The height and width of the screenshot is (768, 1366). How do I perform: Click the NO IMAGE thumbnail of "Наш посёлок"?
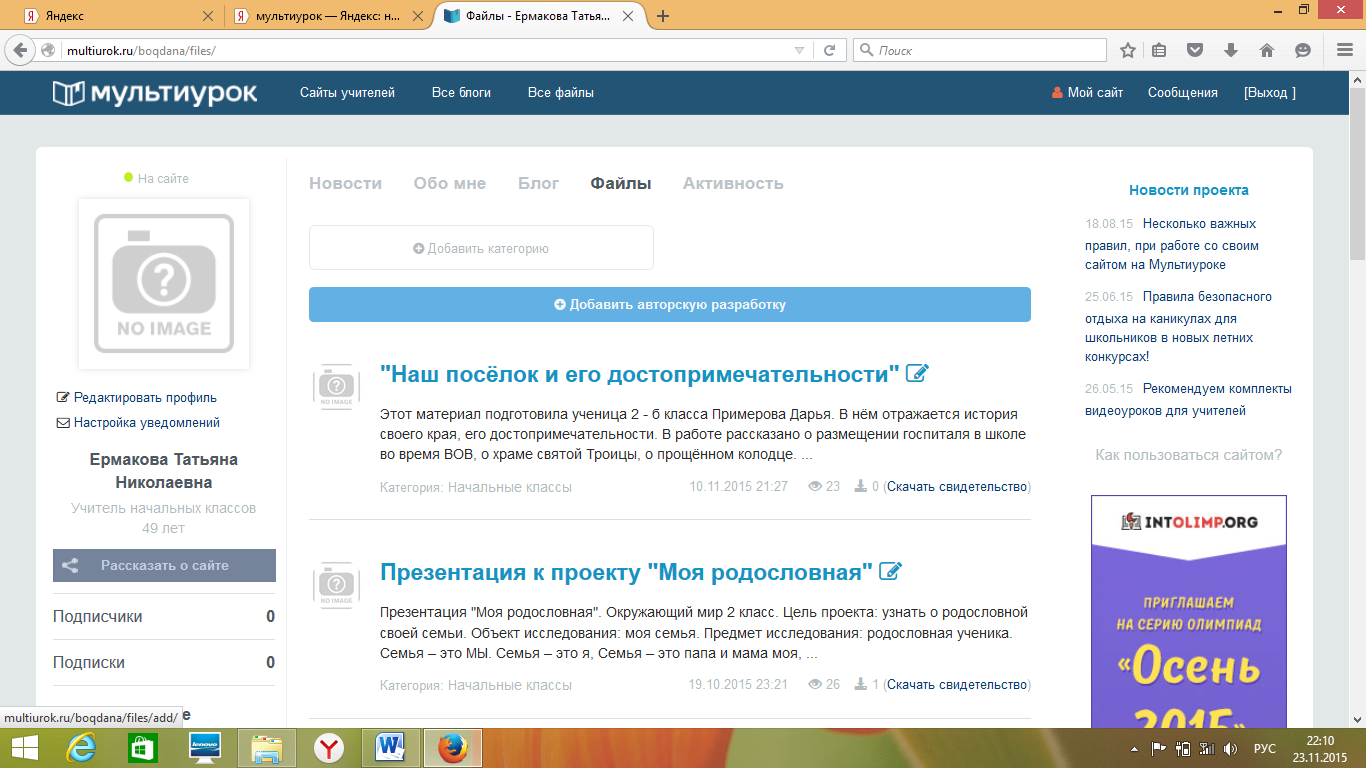coord(336,386)
